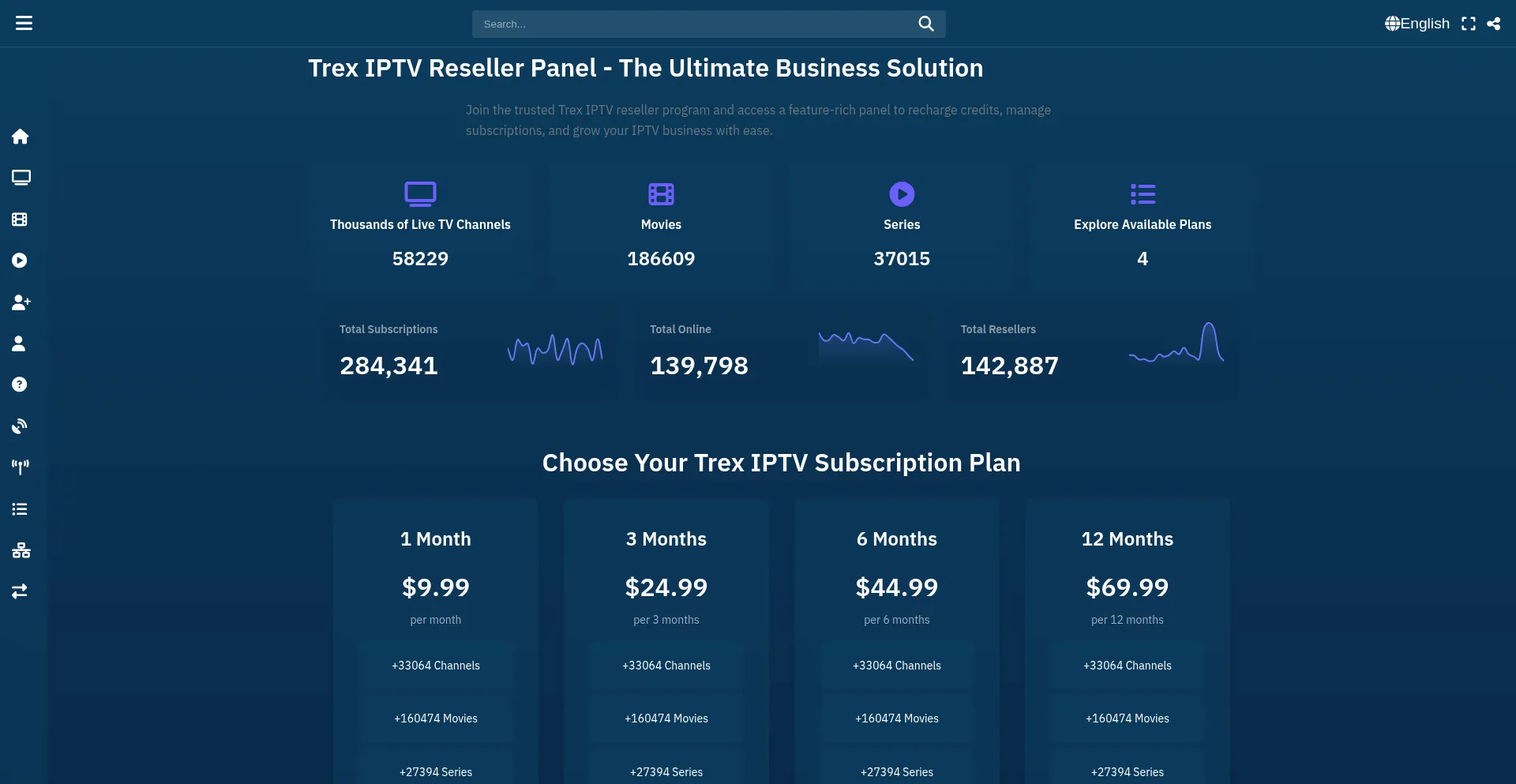Open the English language dropdown

point(1417,24)
